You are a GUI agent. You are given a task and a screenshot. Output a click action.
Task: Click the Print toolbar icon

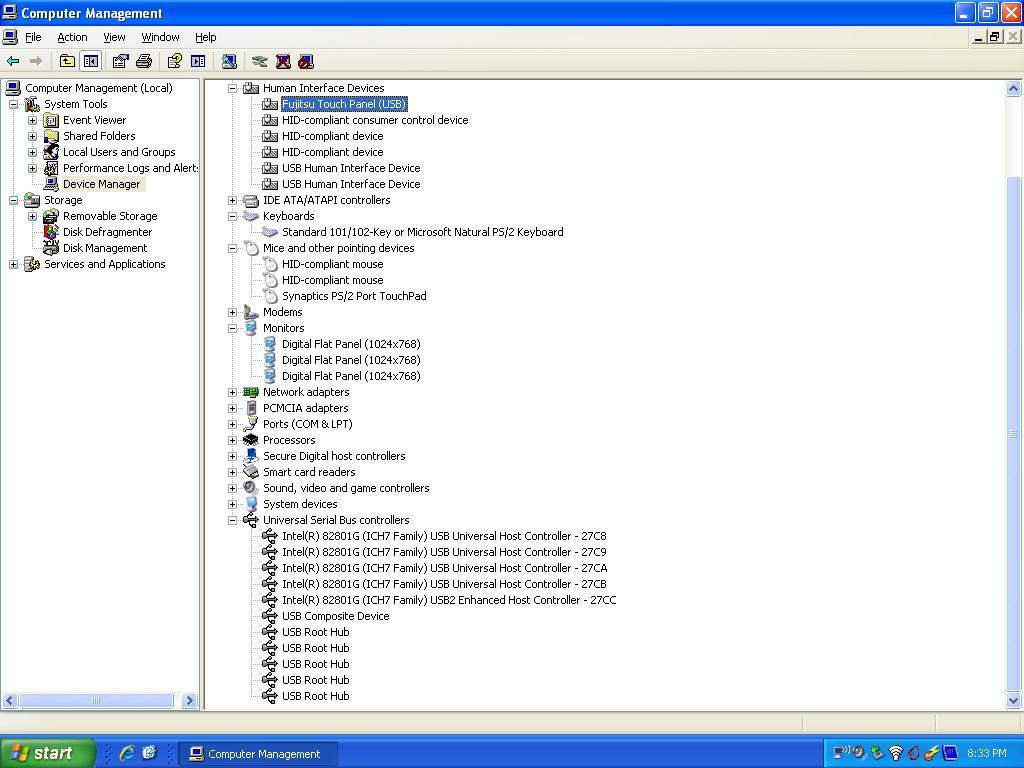coord(144,61)
